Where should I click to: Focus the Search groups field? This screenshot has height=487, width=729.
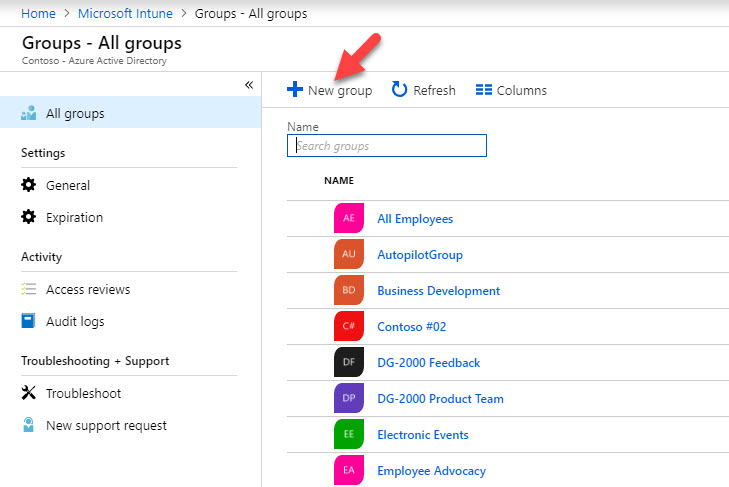pyautogui.click(x=387, y=146)
